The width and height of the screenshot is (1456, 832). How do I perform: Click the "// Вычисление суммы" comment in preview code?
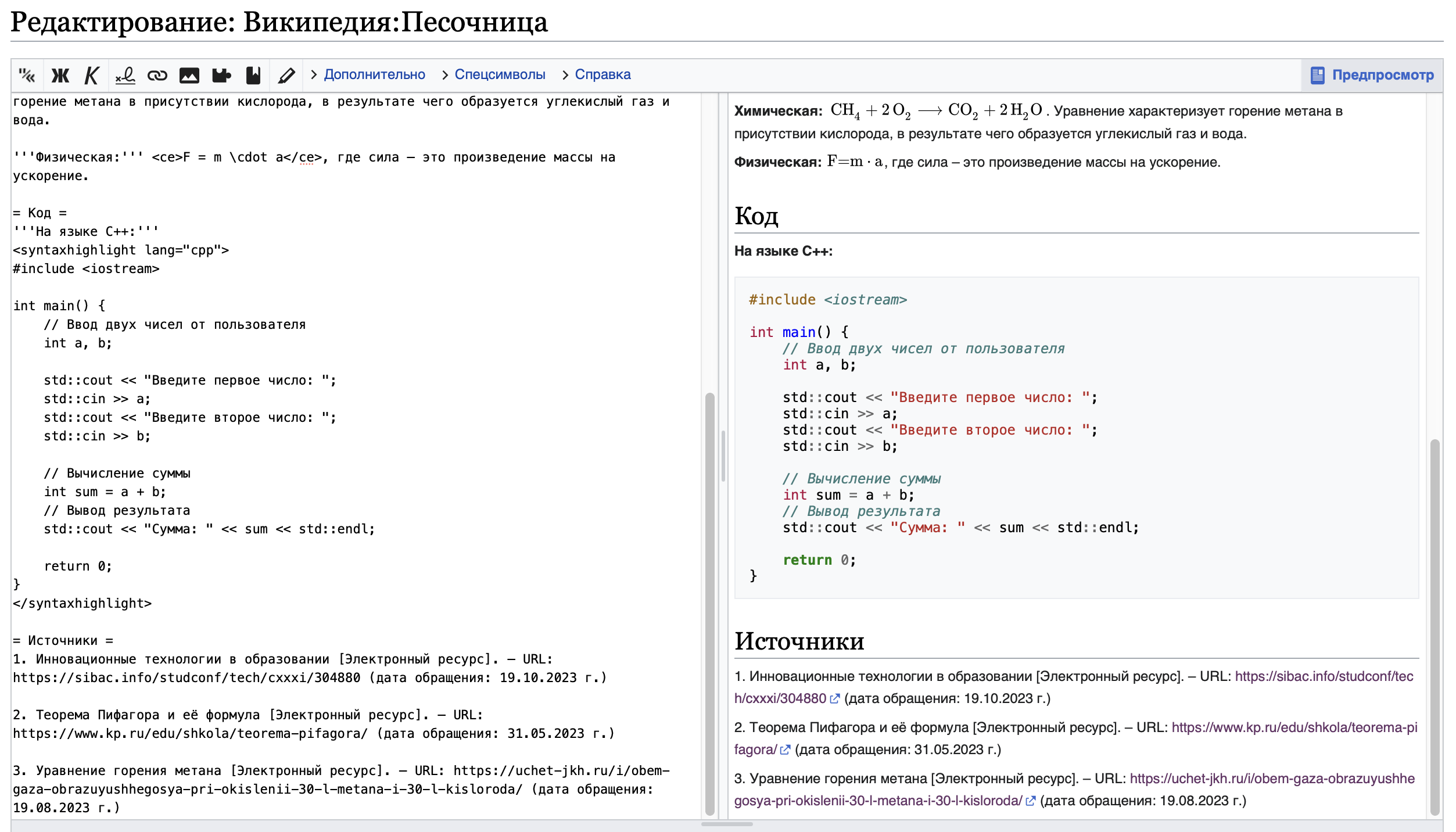(862, 479)
